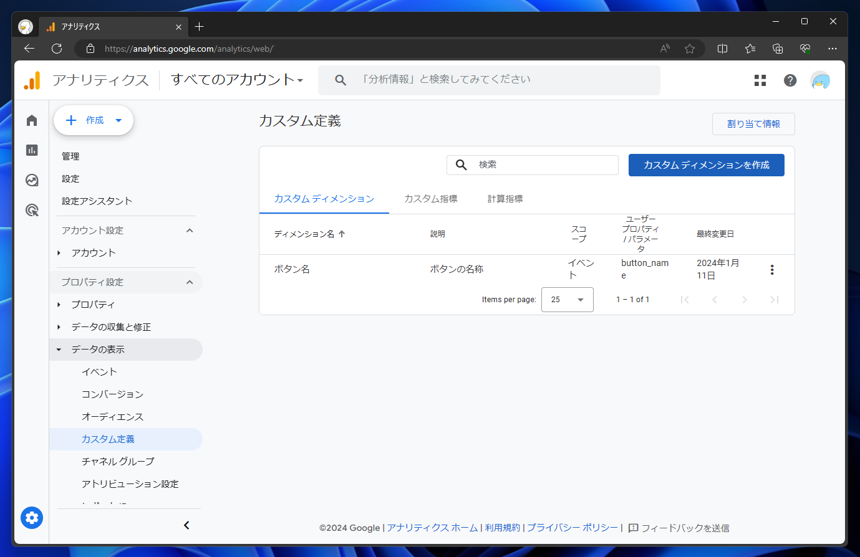Open the help question mark icon
The height and width of the screenshot is (557, 860).
pyautogui.click(x=790, y=81)
